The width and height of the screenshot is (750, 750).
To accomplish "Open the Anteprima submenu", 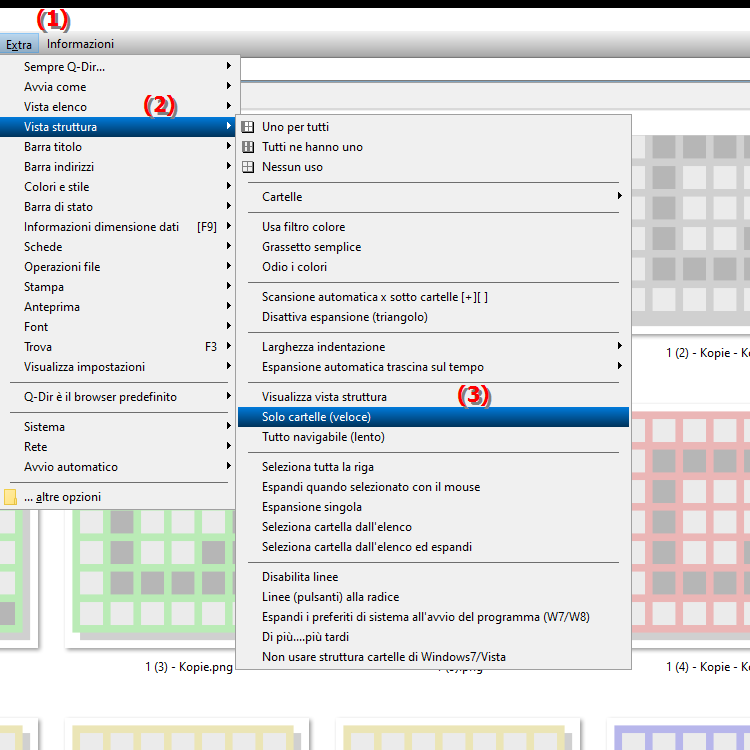I will 118,307.
